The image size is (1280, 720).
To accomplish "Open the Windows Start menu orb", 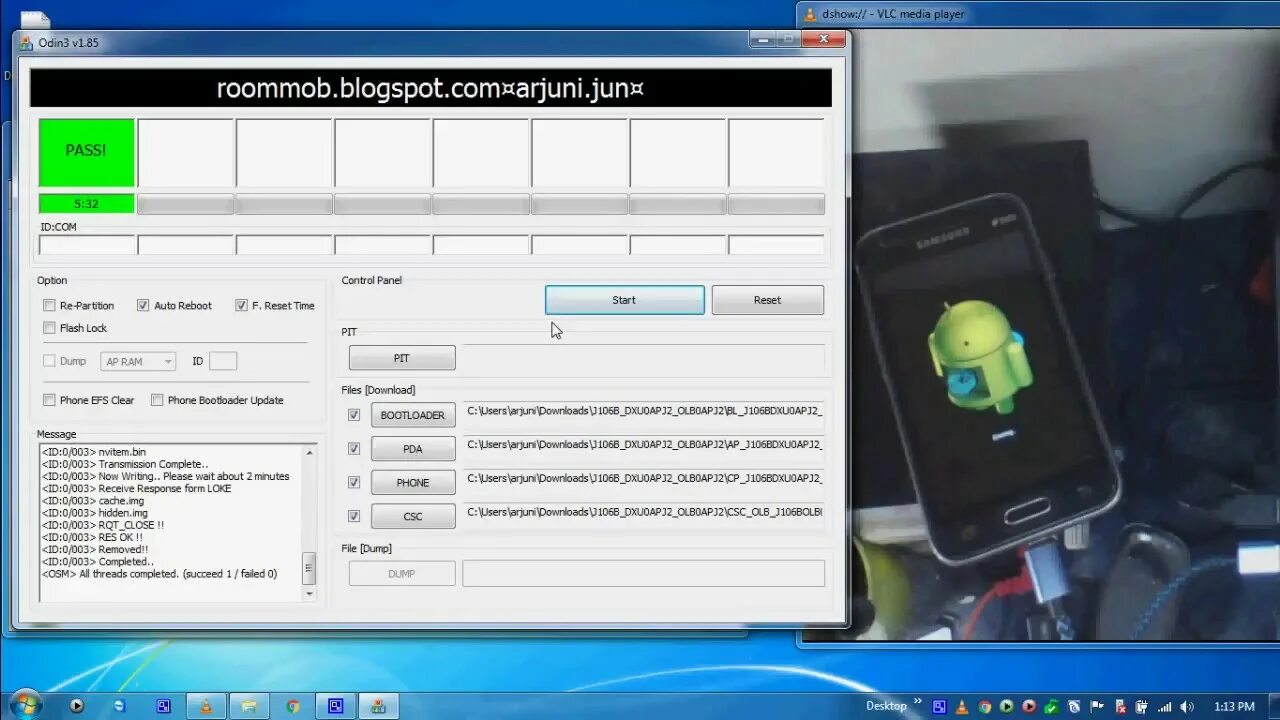I will (25, 704).
